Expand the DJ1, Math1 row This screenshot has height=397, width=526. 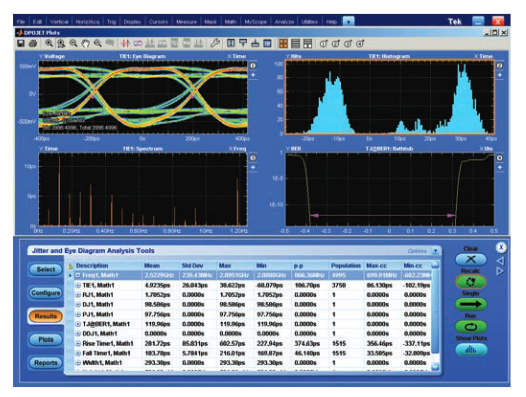[x=78, y=305]
